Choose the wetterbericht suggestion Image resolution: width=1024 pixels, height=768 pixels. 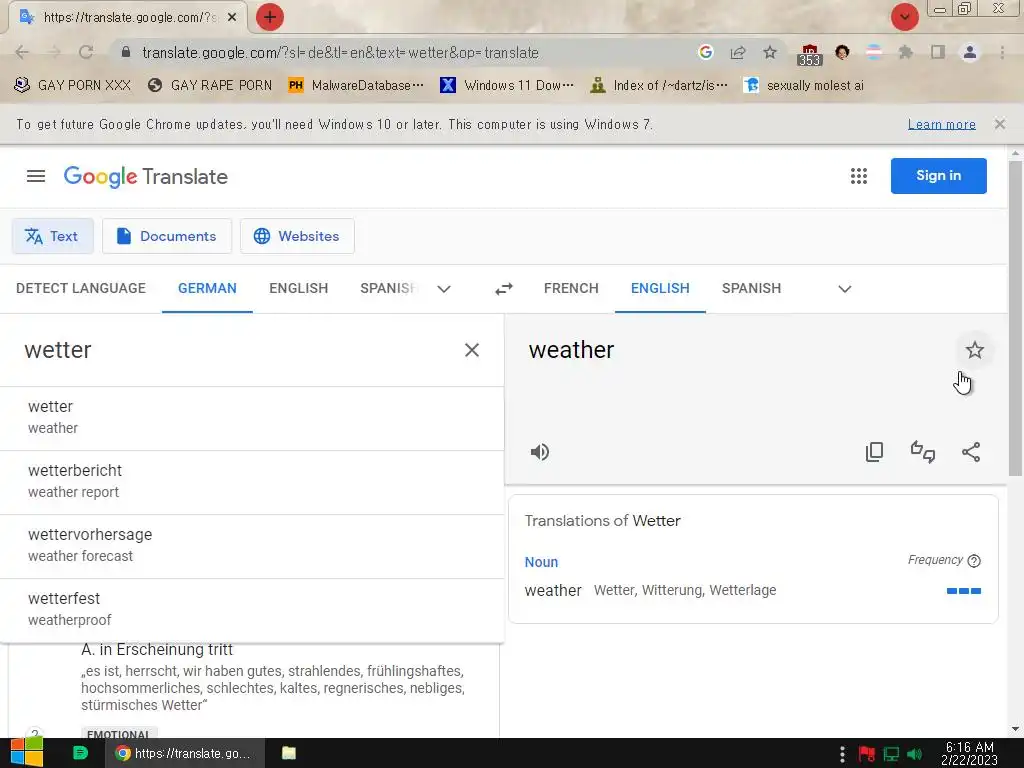252,482
